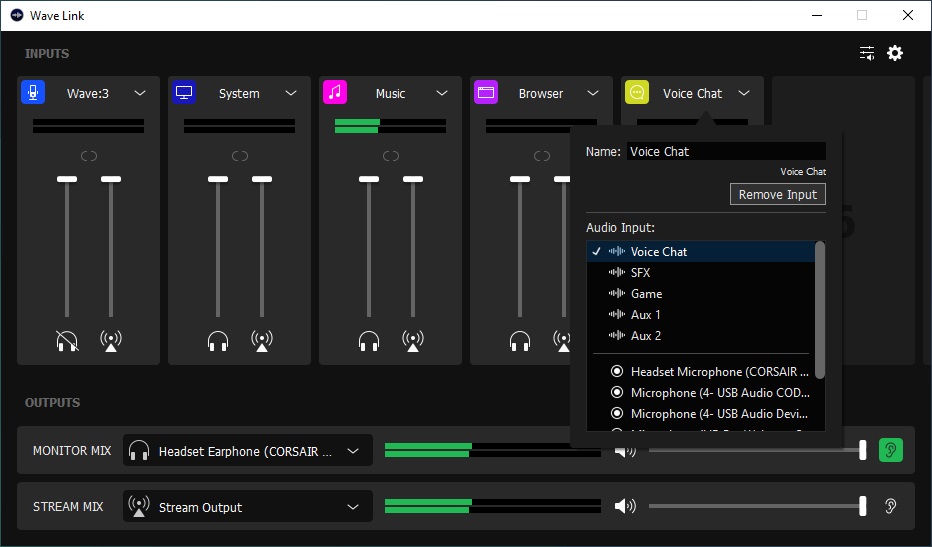Select Game as audio input

(x=701, y=294)
